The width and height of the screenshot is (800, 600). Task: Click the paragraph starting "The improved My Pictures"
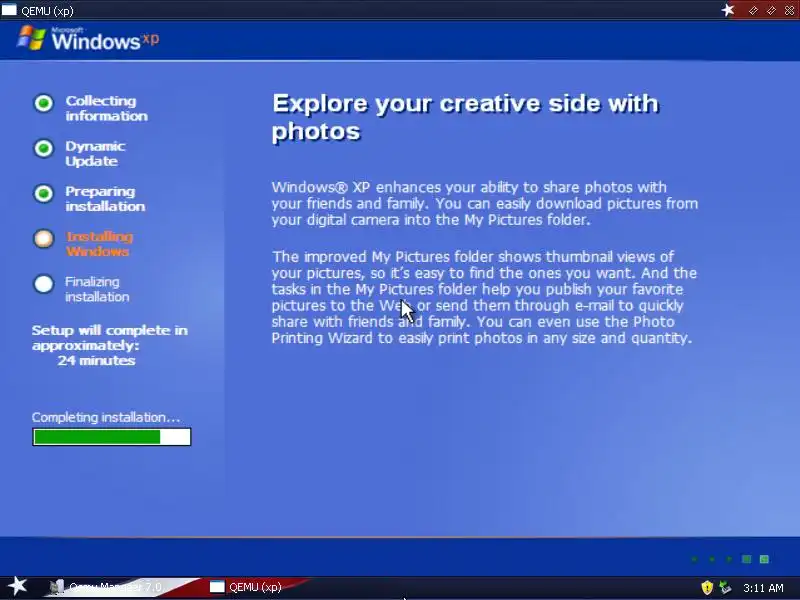[484, 297]
